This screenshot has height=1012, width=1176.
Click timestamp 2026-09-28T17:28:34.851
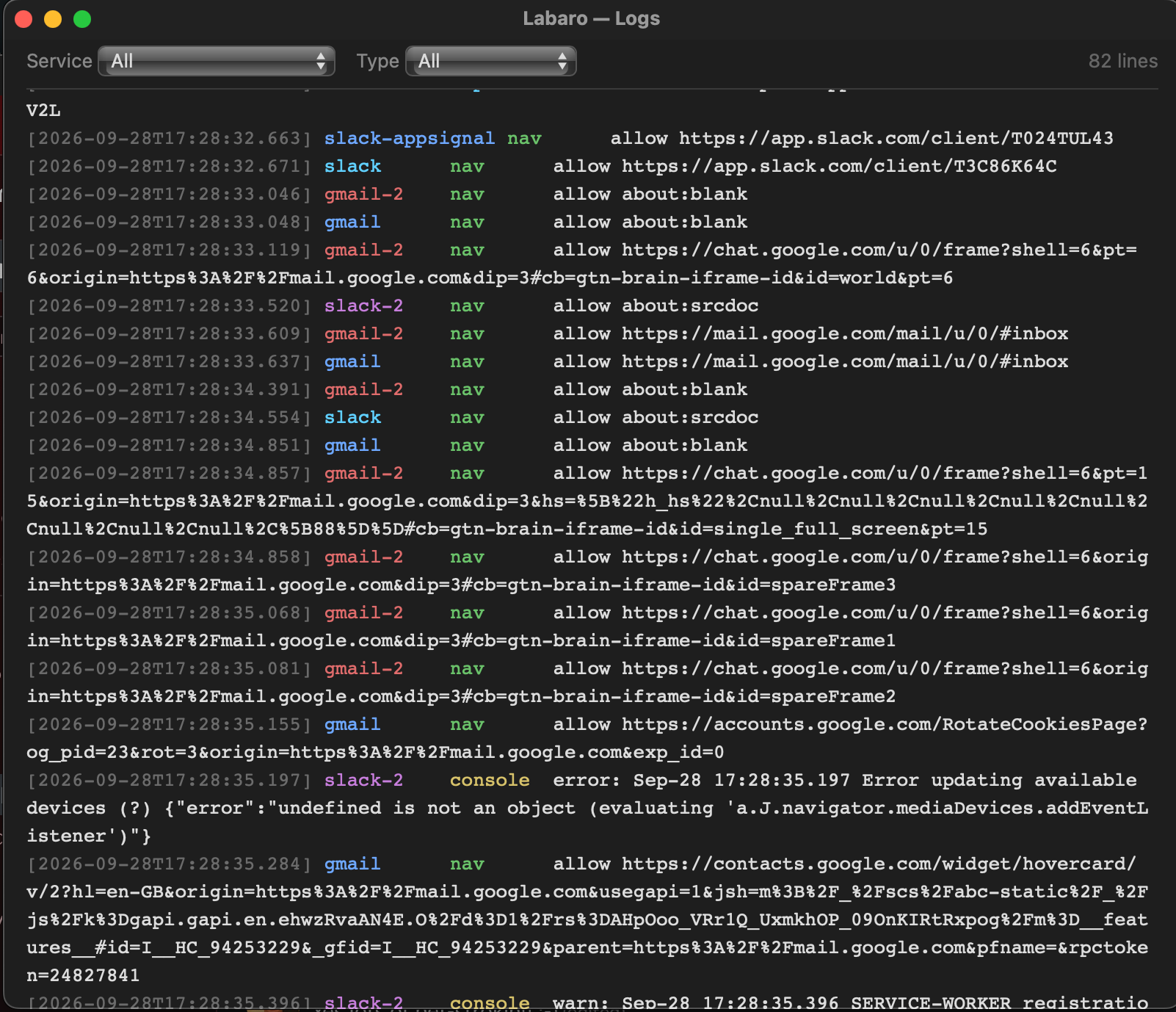pyautogui.click(x=170, y=445)
